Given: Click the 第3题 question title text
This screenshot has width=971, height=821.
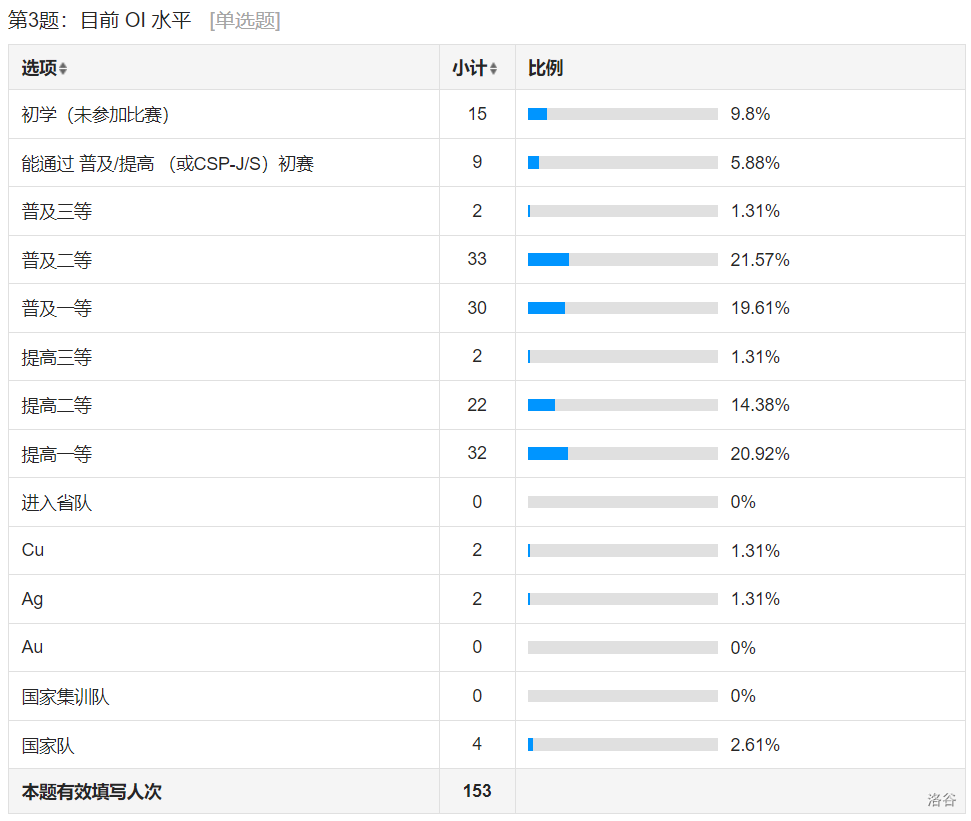Looking at the screenshot, I should pyautogui.click(x=100, y=20).
